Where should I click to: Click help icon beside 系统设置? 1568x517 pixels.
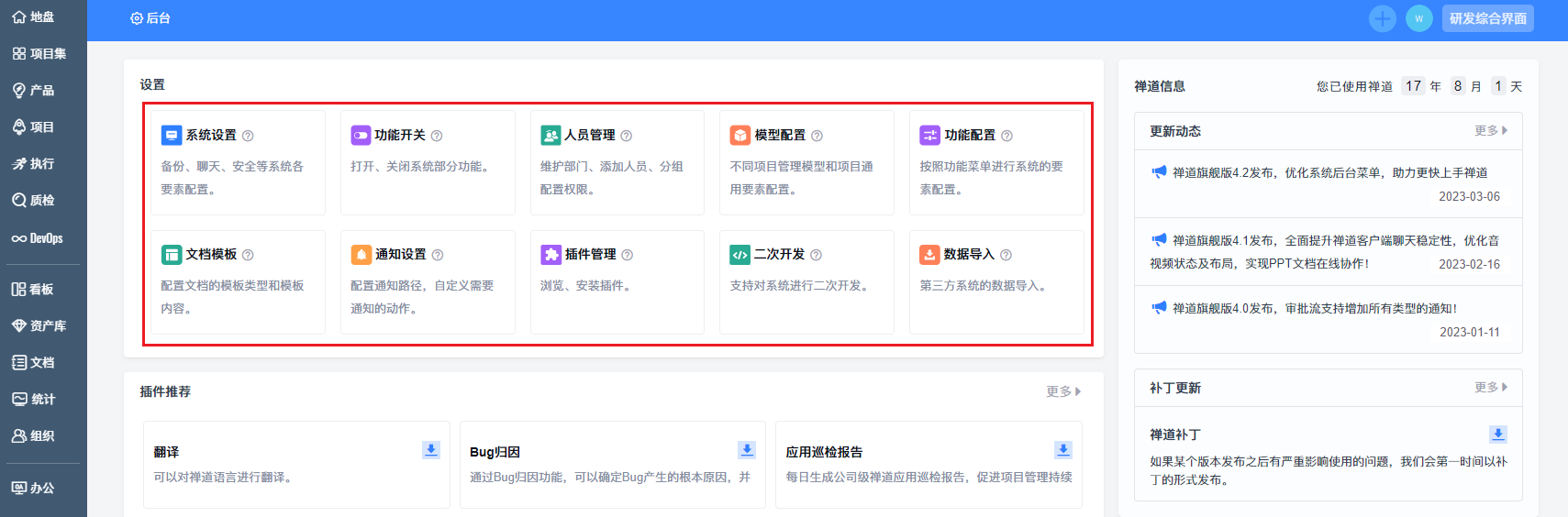248,136
